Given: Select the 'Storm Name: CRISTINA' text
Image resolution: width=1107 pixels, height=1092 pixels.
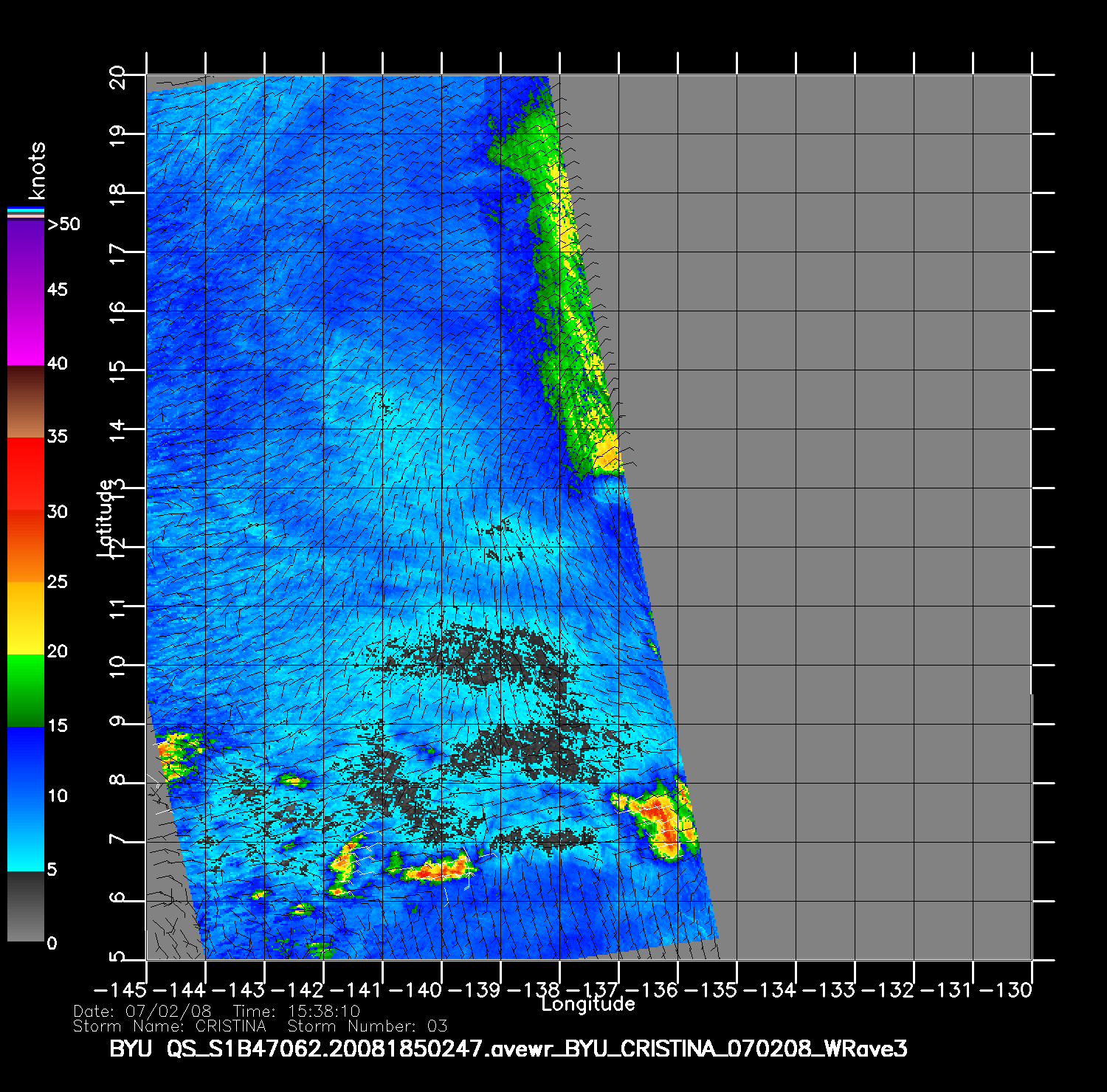Looking at the screenshot, I should 170,1026.
